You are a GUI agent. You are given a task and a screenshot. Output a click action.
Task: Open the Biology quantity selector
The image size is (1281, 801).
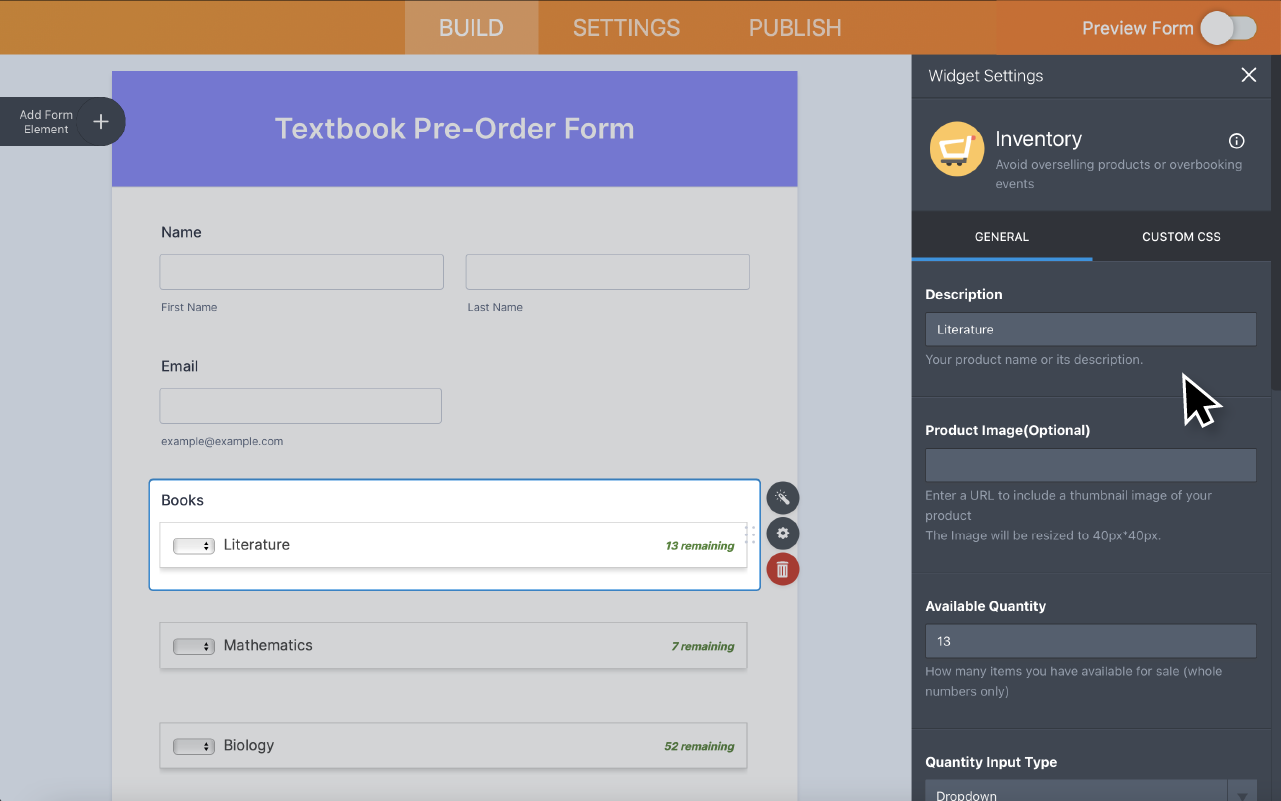194,745
